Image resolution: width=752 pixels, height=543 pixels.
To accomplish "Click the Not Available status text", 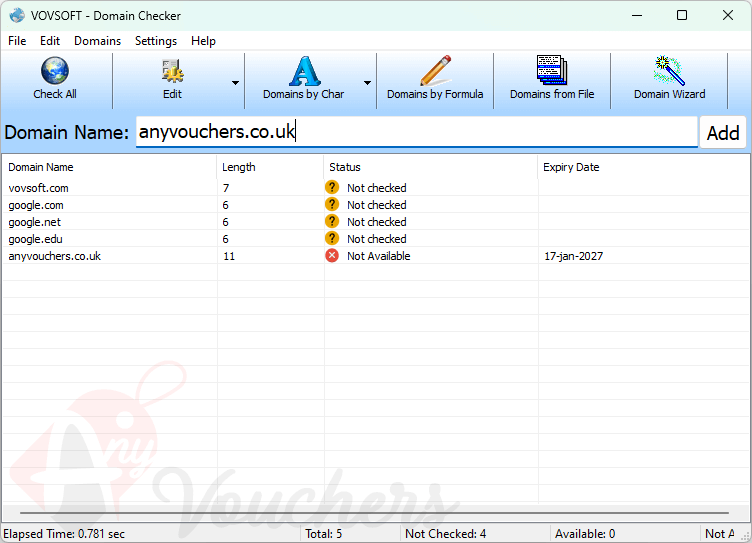I will [378, 256].
